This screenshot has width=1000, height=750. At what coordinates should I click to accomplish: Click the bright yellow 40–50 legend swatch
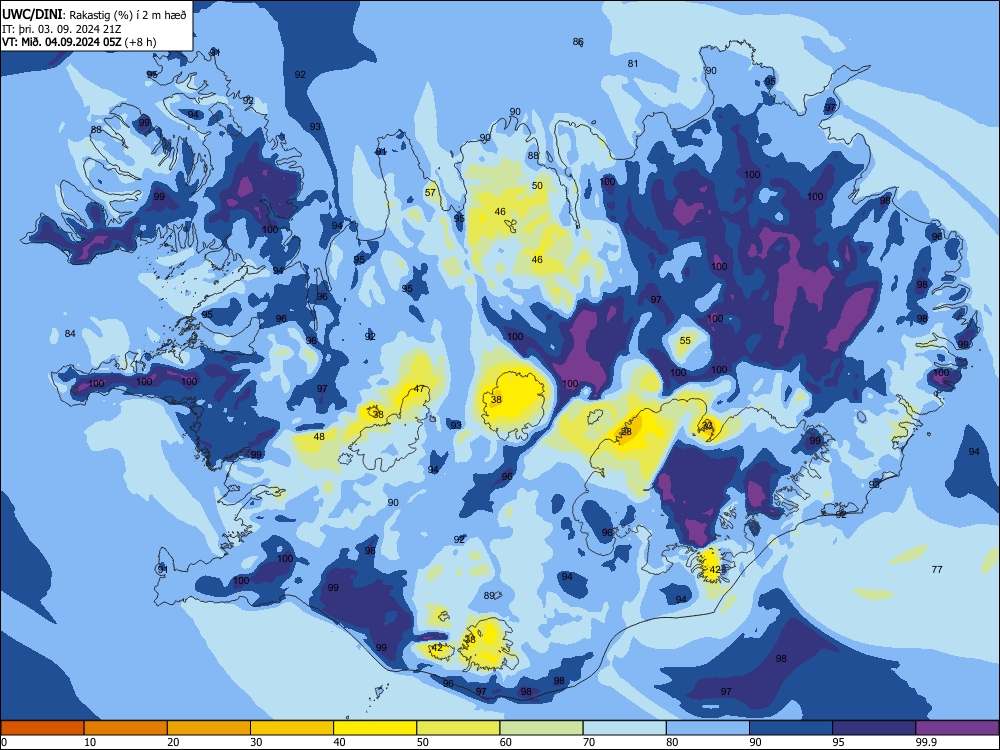coord(375,728)
